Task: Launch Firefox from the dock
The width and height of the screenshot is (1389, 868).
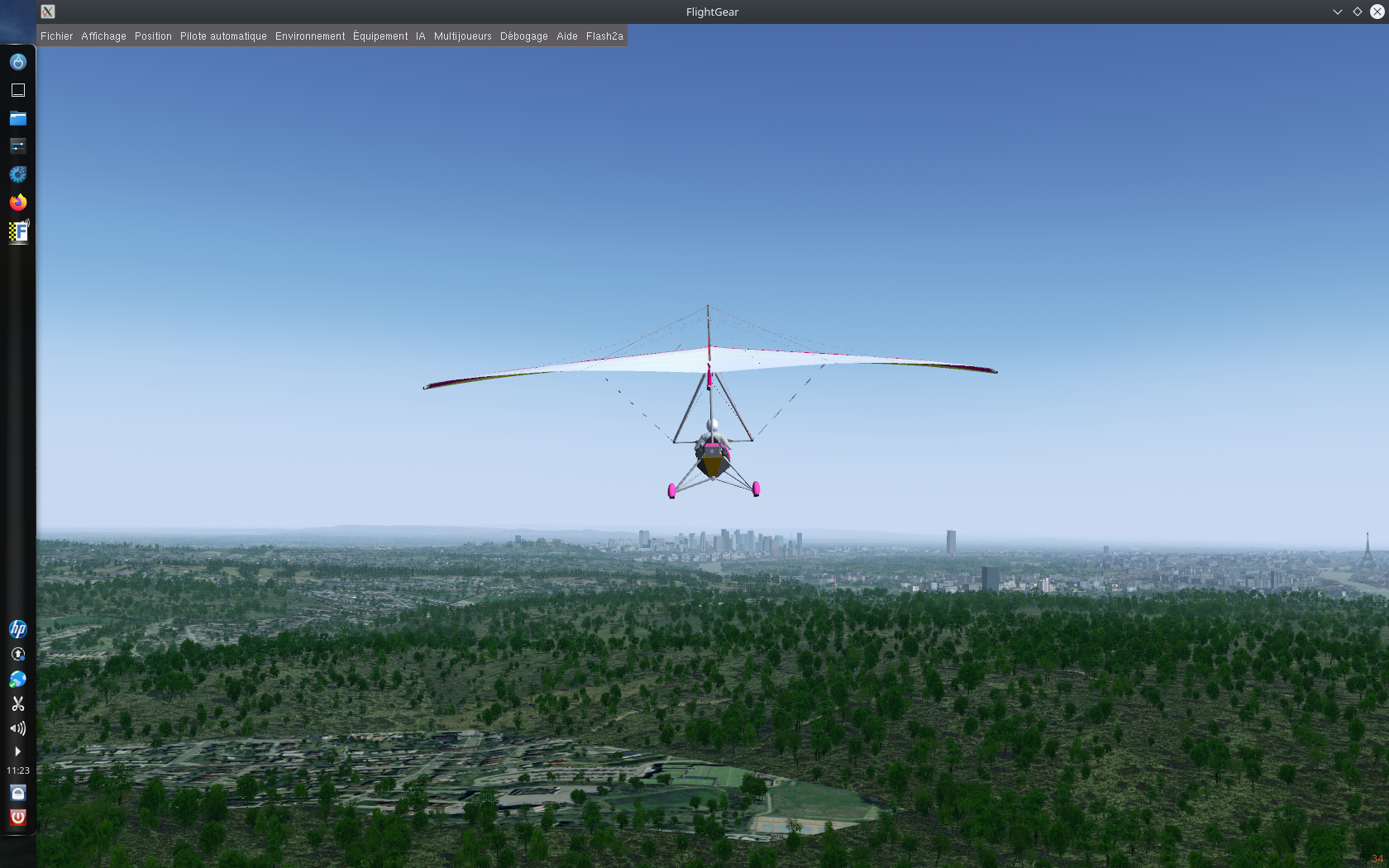Action: coord(18,203)
